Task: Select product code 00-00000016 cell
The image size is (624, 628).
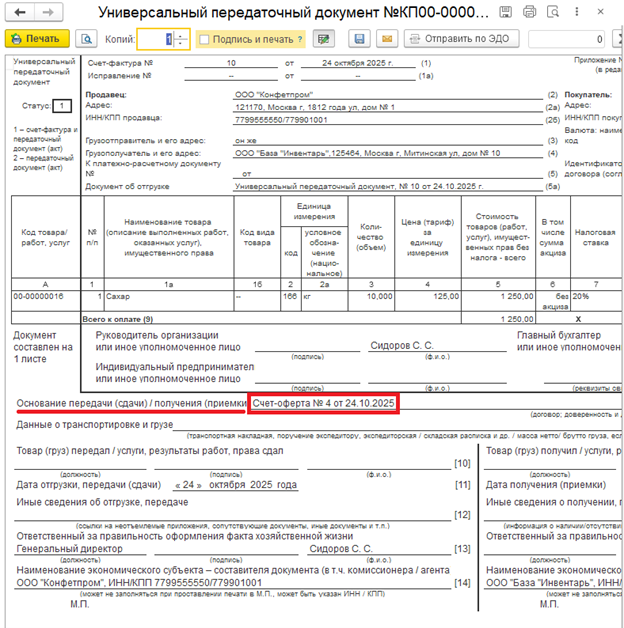Action: [x=46, y=301]
